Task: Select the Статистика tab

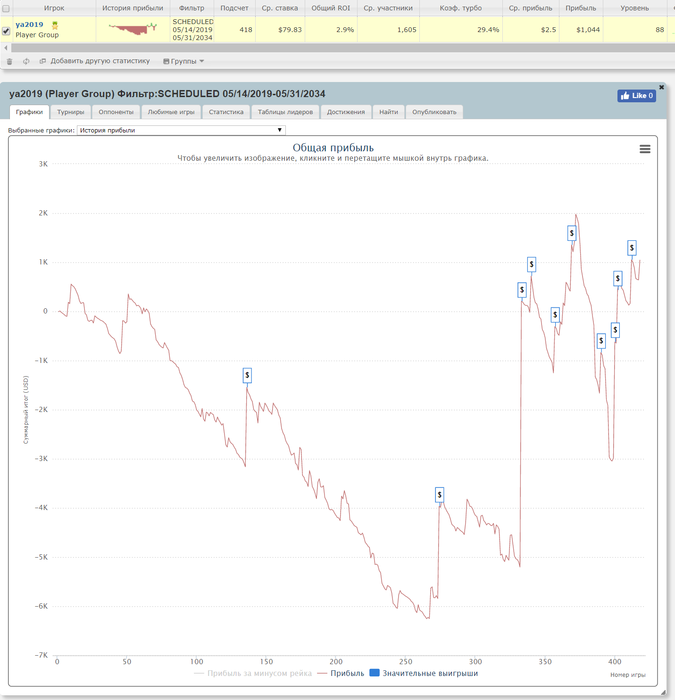Action: tap(226, 112)
